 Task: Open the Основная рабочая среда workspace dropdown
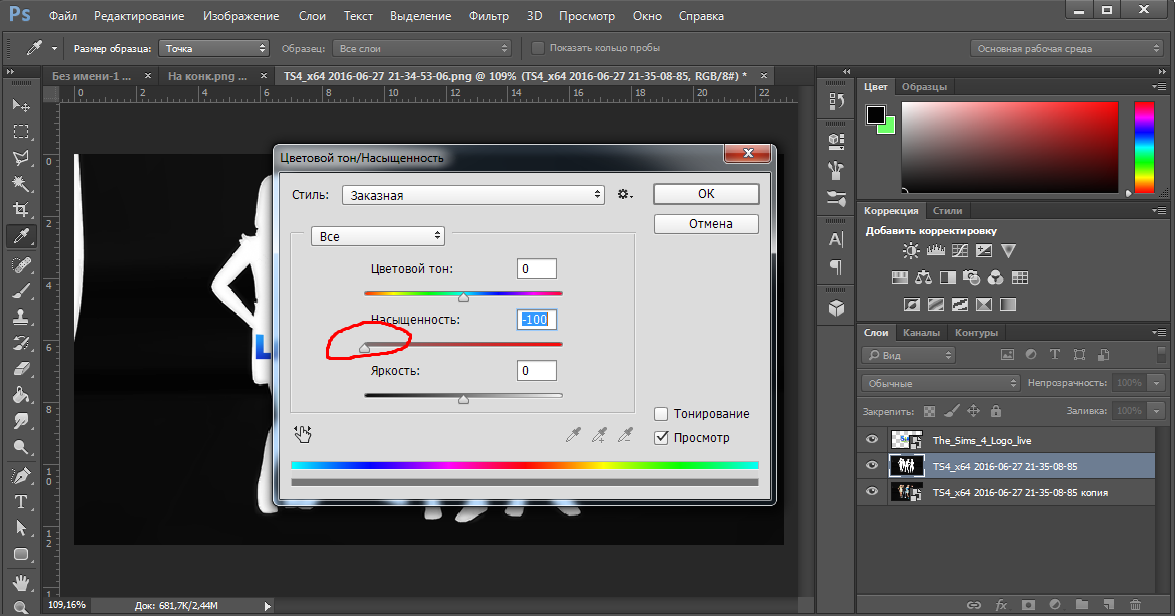tap(1066, 48)
